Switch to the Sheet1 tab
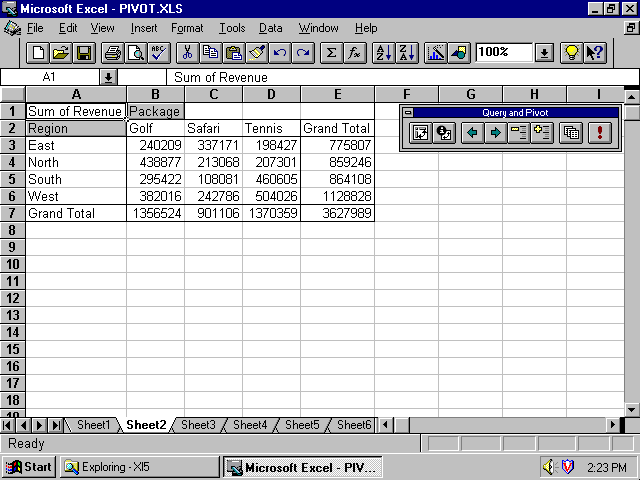Image resolution: width=640 pixels, height=480 pixels. pos(93,425)
